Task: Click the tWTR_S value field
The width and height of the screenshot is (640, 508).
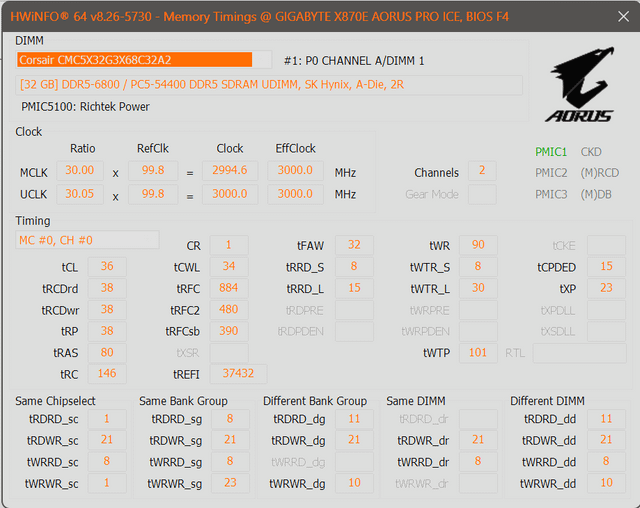Action: (x=478, y=266)
